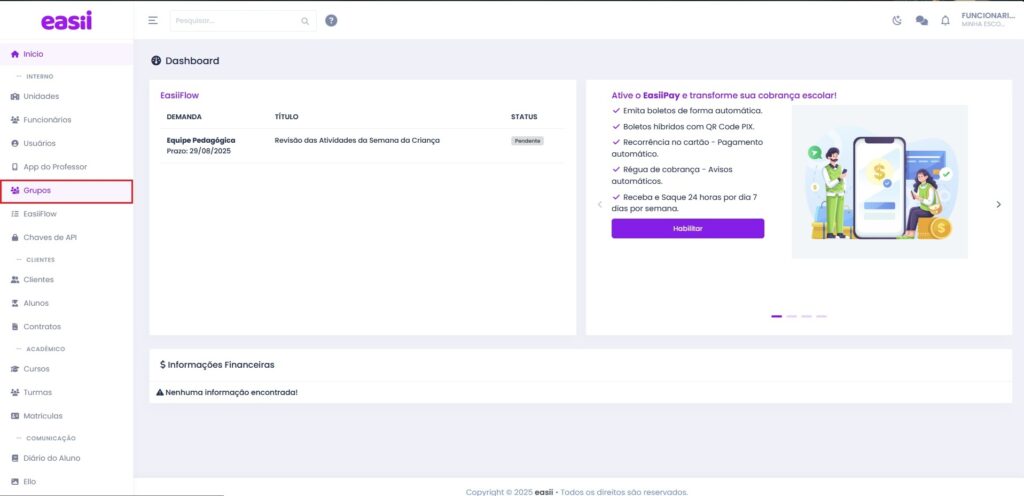Open the help question mark icon
Image resolution: width=1024 pixels, height=496 pixels.
pyautogui.click(x=331, y=20)
